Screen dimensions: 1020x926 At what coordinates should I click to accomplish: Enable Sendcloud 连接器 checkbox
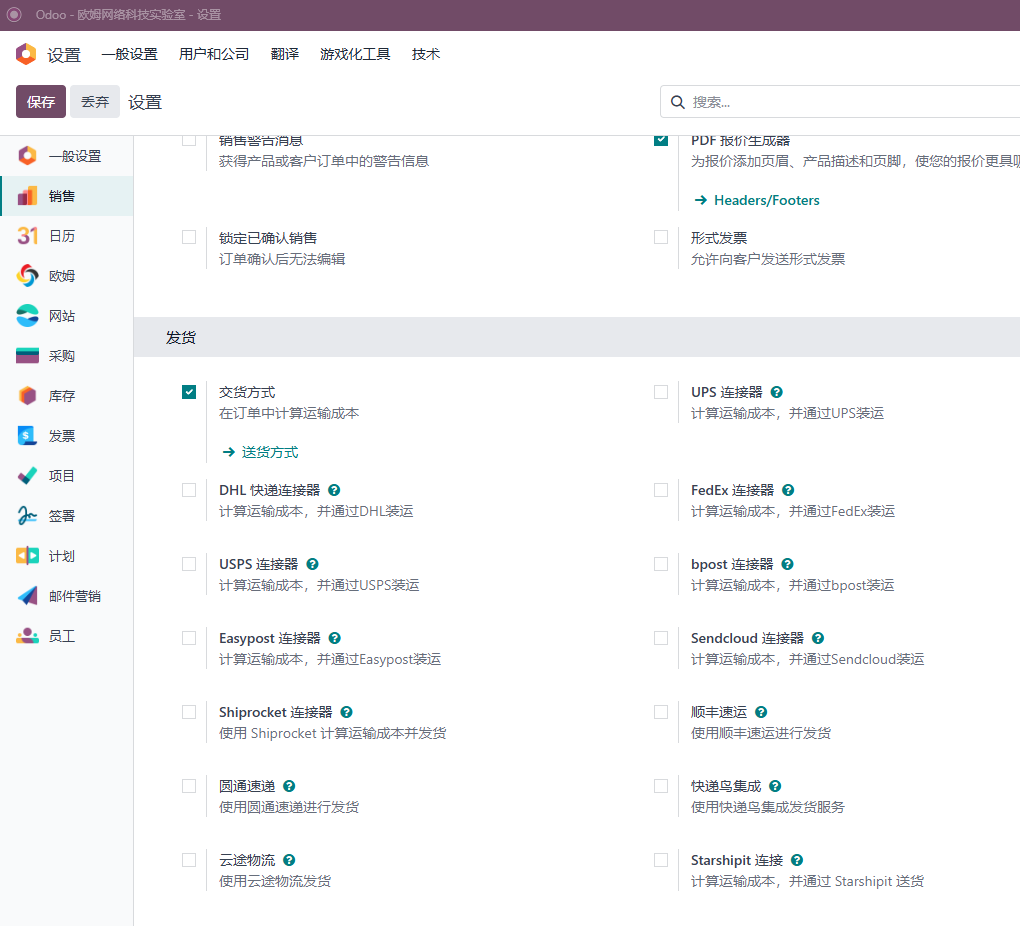tap(661, 638)
